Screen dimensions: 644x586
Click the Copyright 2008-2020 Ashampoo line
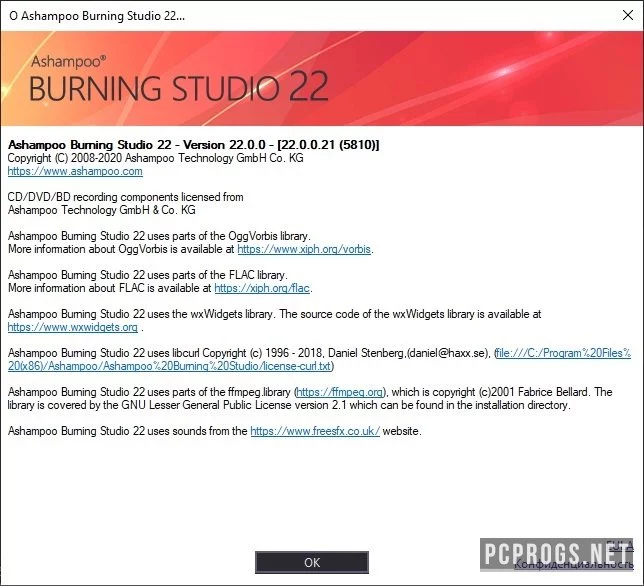coord(156,158)
